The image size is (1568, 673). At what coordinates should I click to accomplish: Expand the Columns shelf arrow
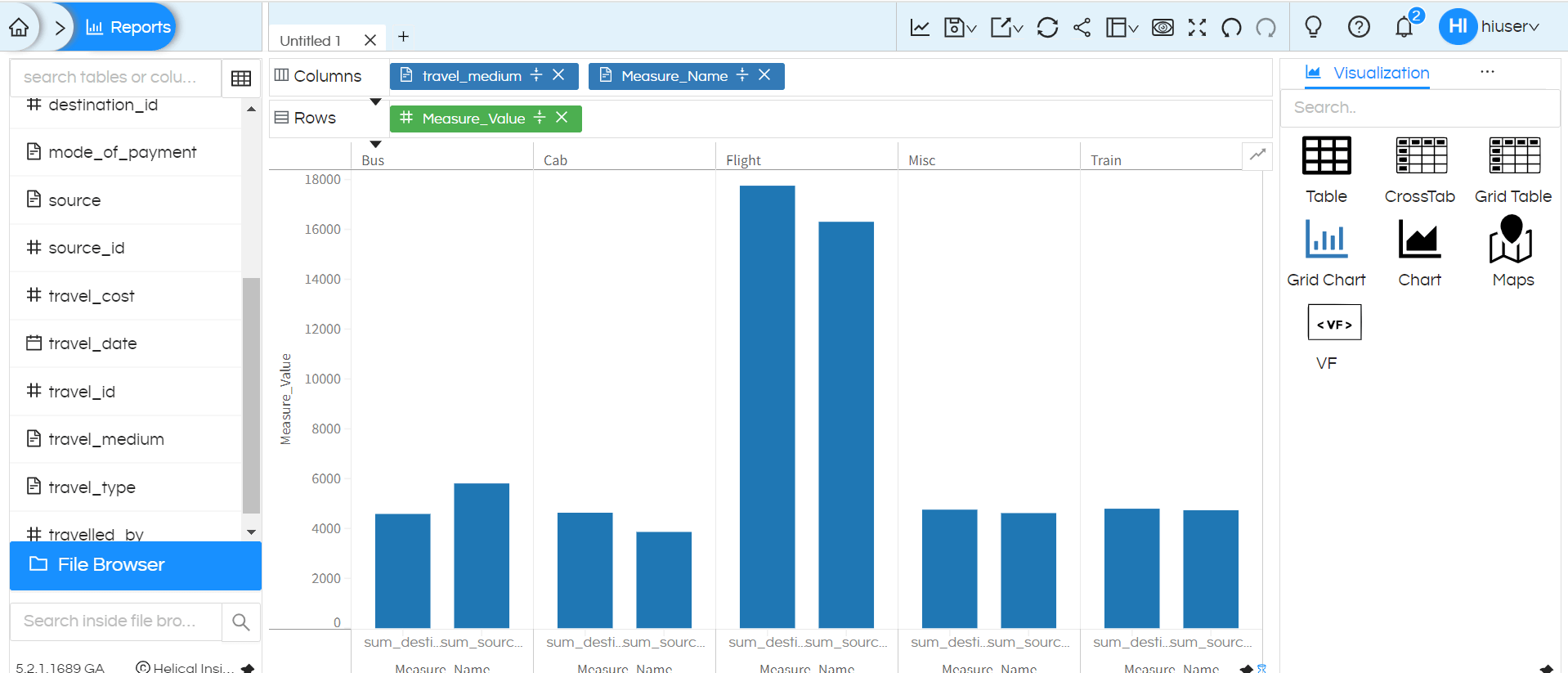tap(375, 102)
